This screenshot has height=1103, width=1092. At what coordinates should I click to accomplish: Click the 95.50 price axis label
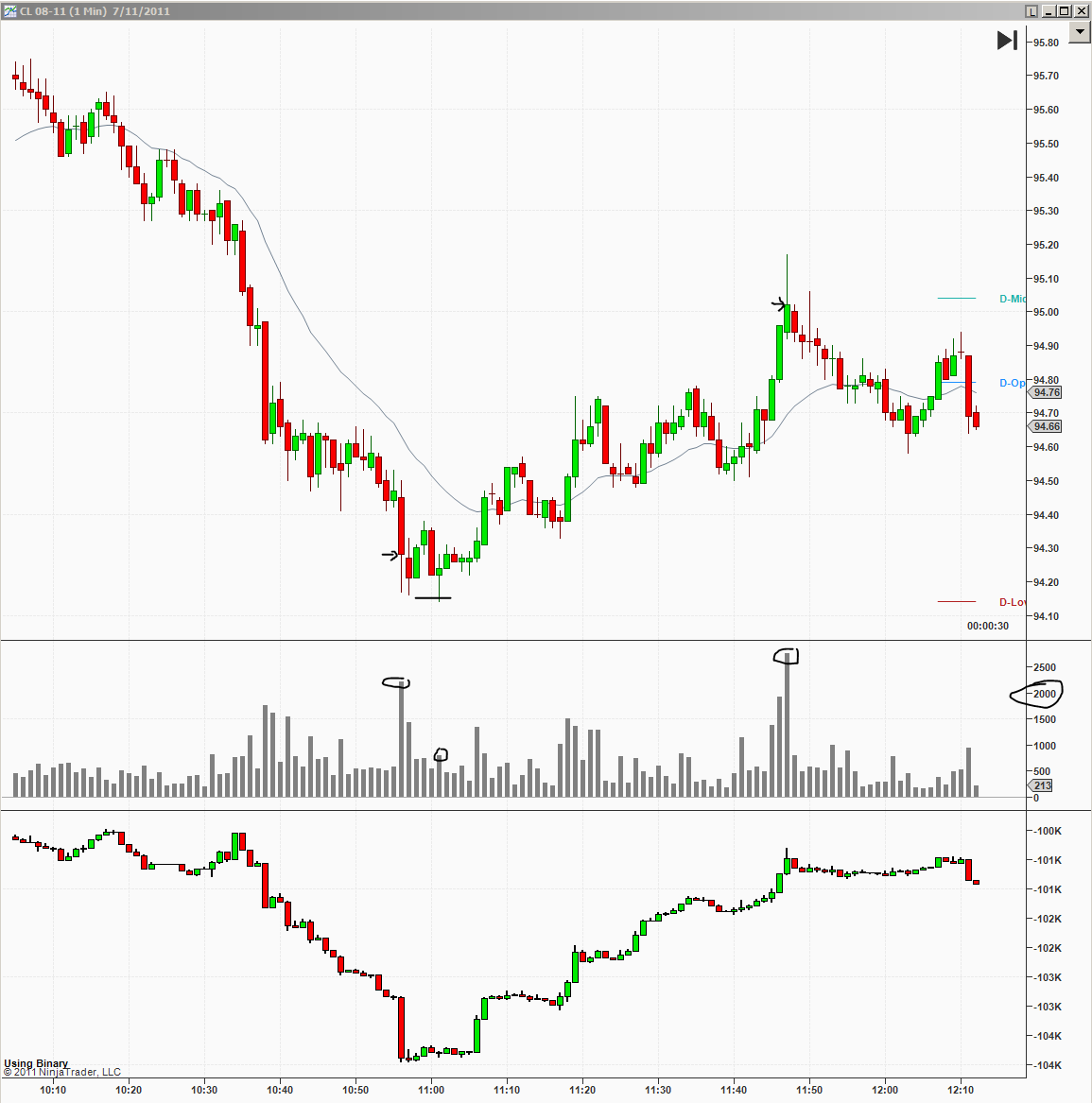tap(1046, 144)
